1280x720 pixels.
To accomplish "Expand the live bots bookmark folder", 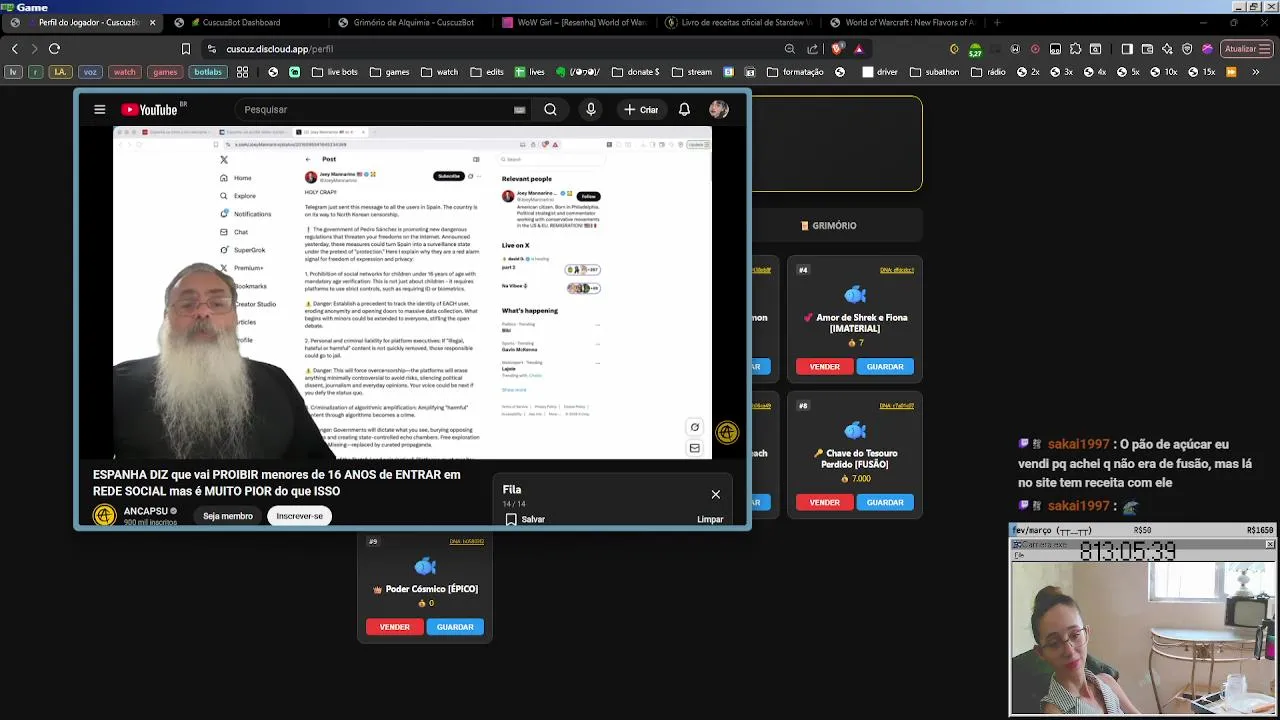I will pos(334,72).
